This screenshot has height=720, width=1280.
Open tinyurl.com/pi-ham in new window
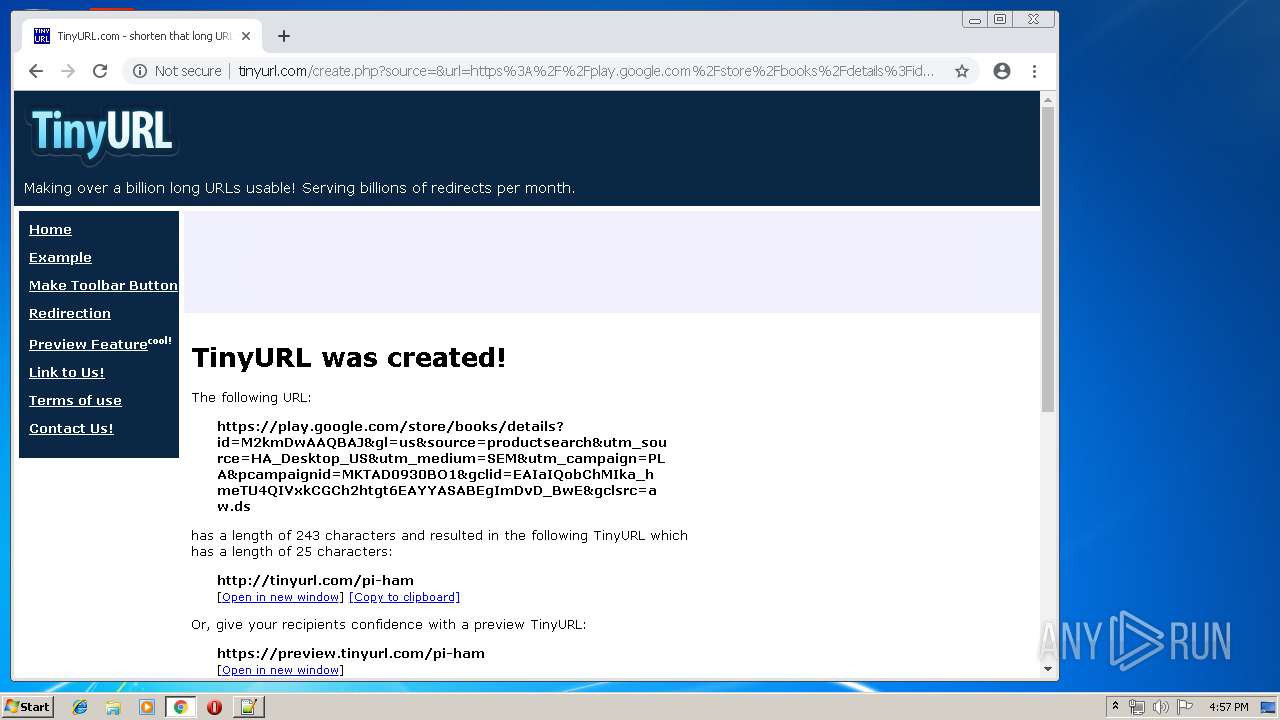coord(280,597)
